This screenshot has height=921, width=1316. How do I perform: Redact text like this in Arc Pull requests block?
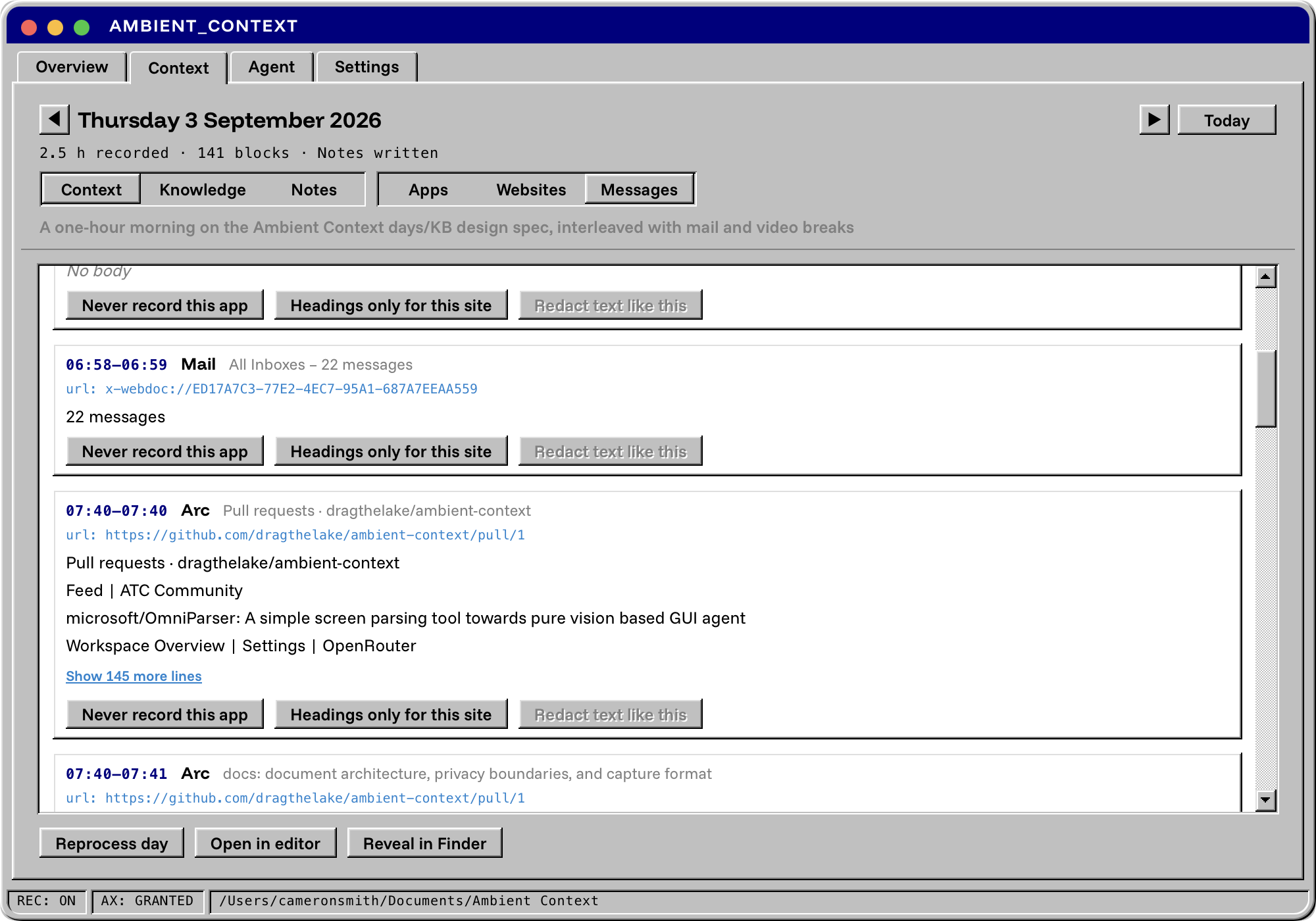tap(610, 714)
